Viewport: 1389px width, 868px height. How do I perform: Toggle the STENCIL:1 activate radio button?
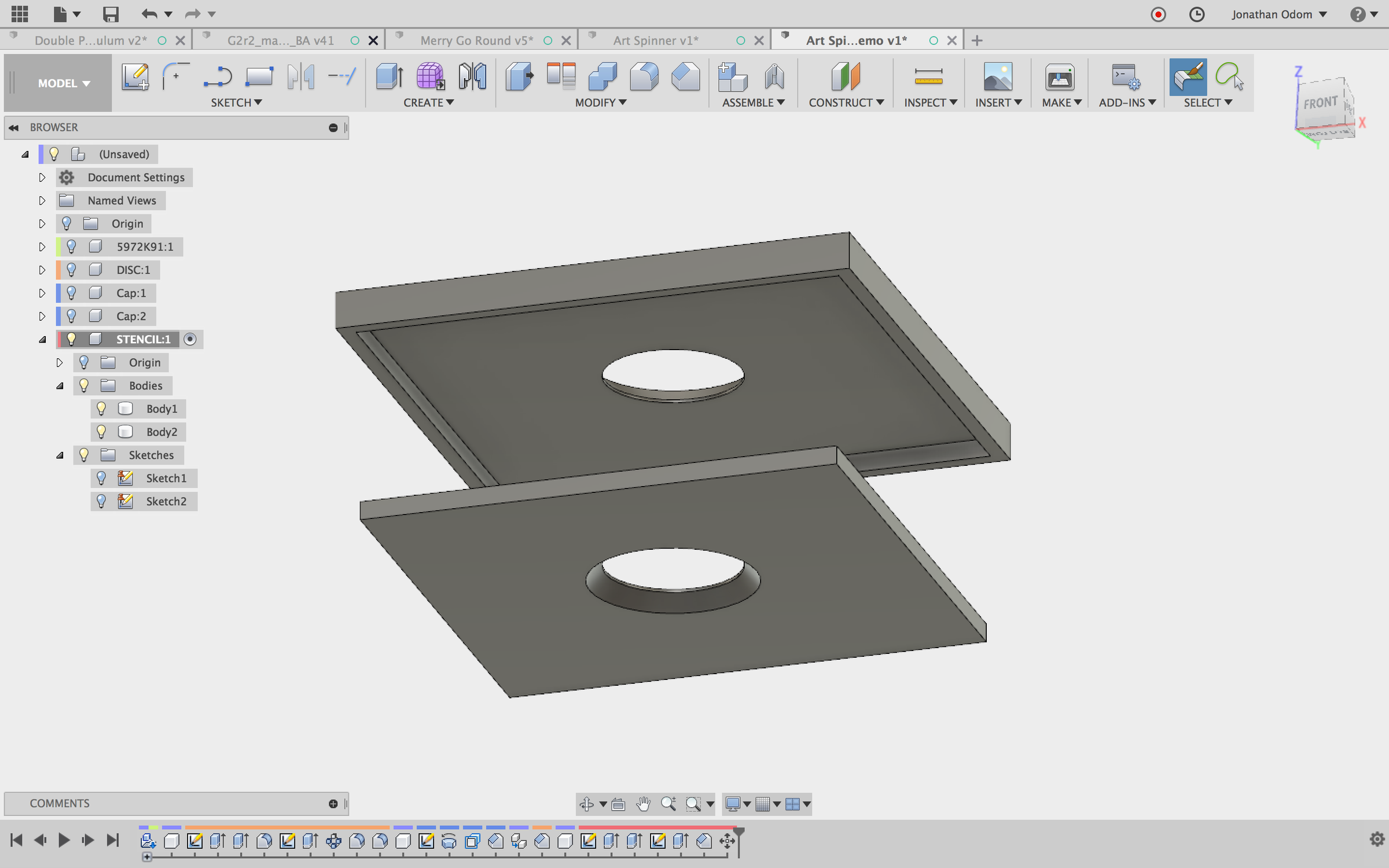(190, 339)
